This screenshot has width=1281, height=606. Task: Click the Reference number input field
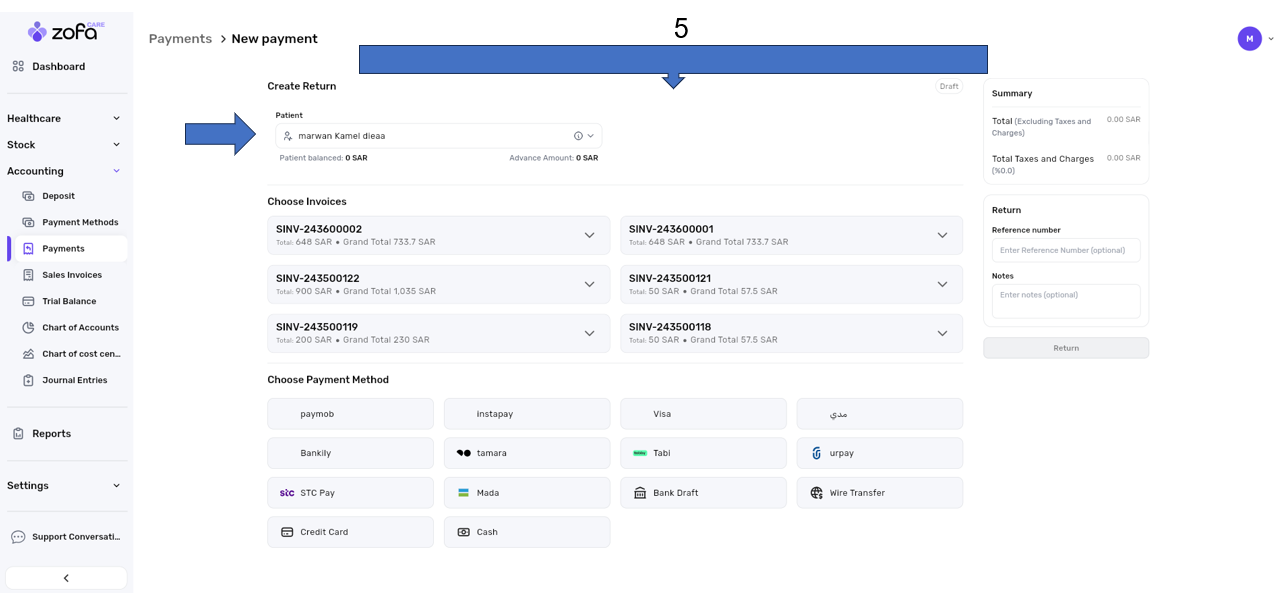tap(1065, 250)
